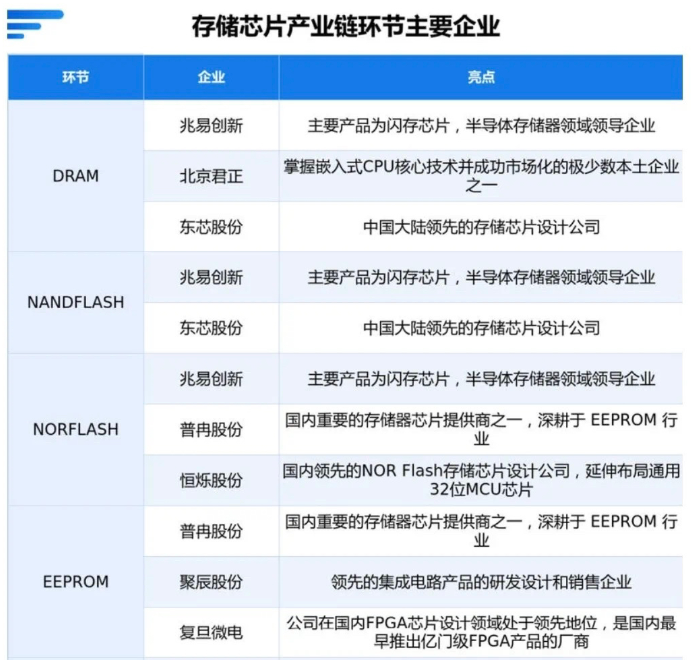Image resolution: width=691 pixels, height=660 pixels.
Task: Select 复旦微电 highlight about FPGA芯片设计领域
Action: (481, 632)
